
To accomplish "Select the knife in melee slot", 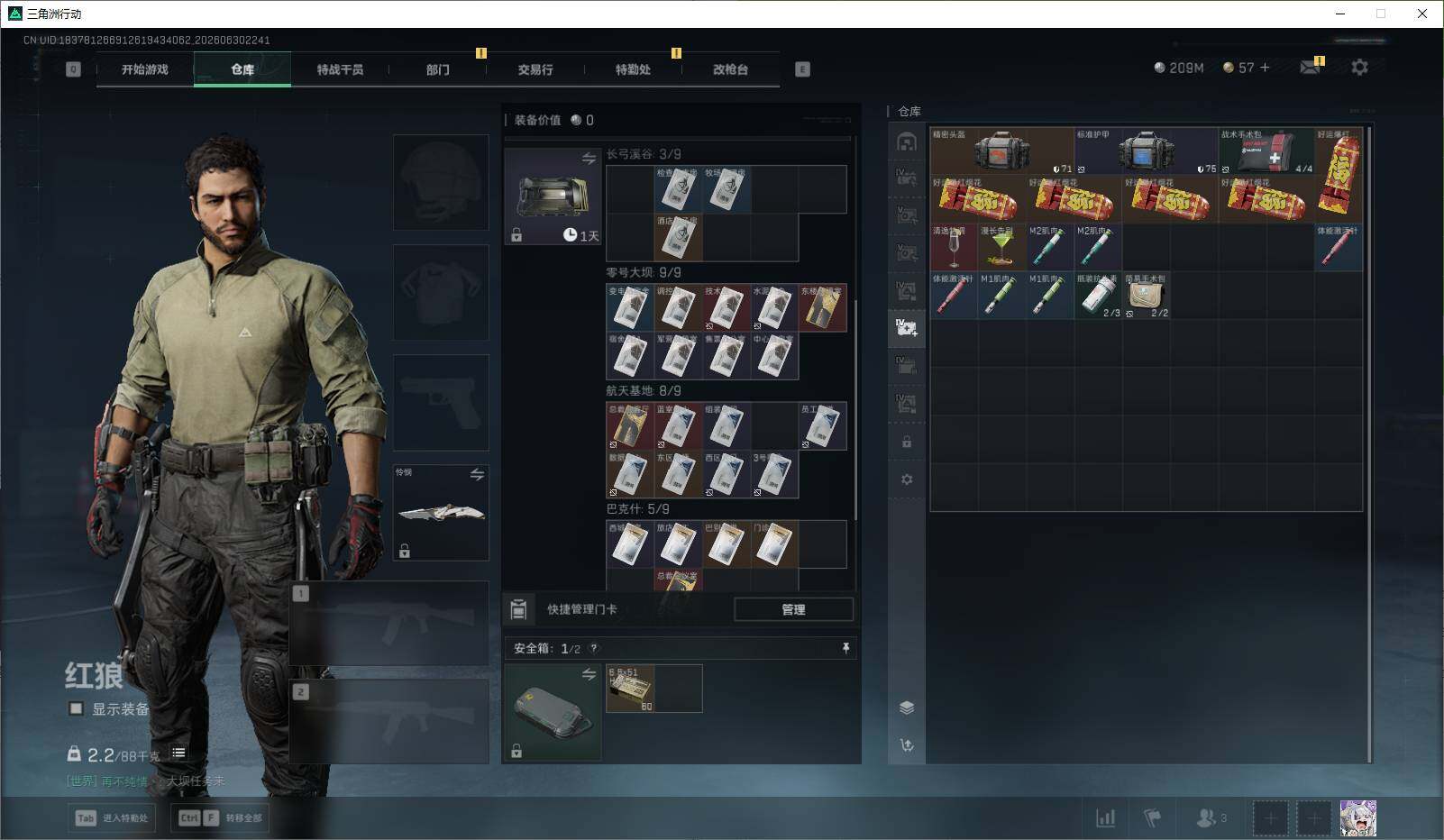I will [441, 513].
